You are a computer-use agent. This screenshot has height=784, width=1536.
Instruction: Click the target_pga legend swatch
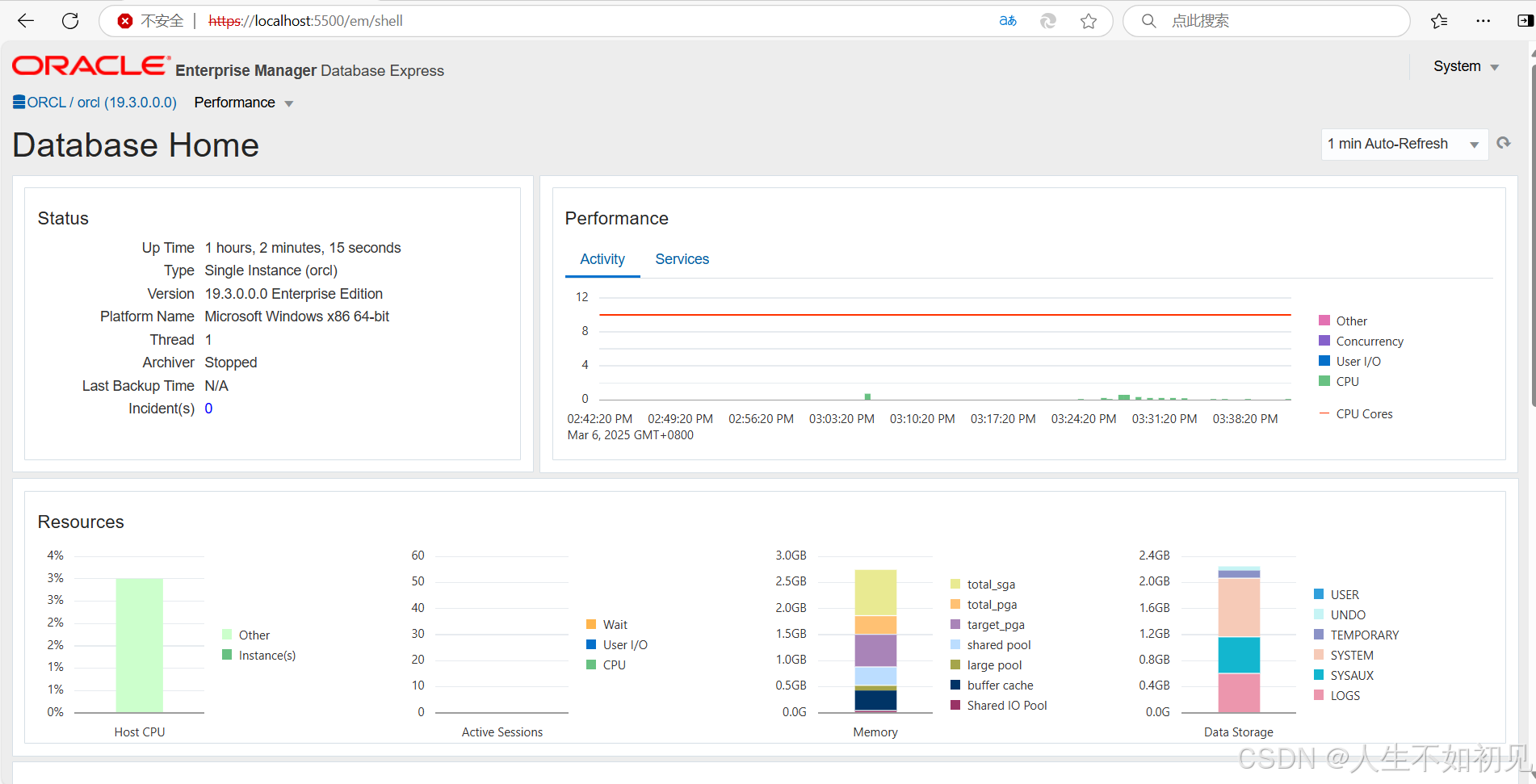tap(955, 624)
